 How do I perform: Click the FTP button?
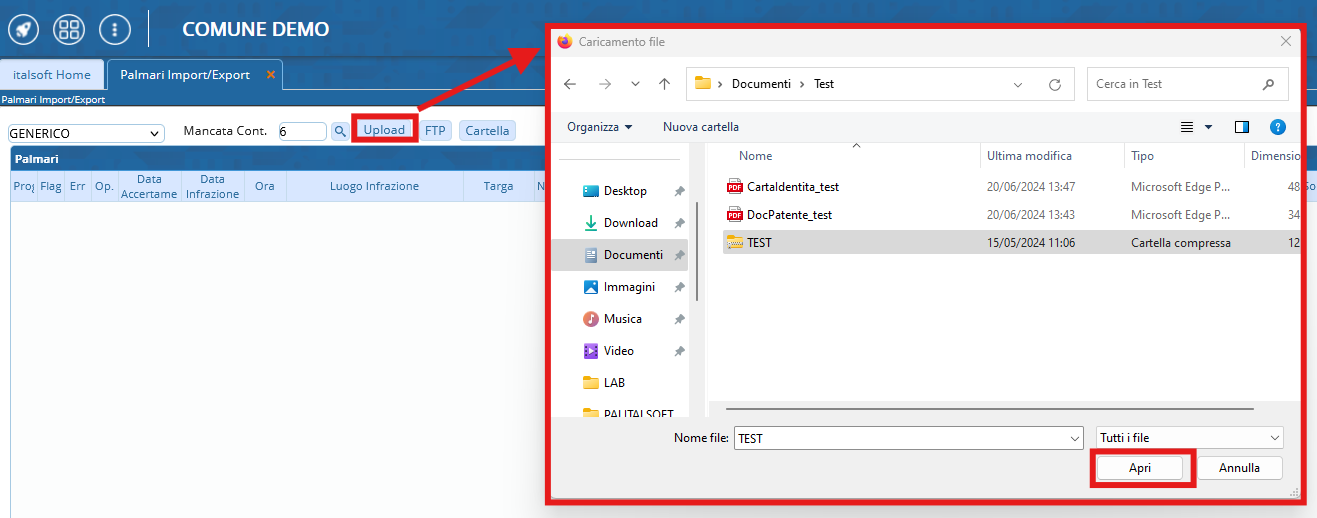tap(436, 130)
